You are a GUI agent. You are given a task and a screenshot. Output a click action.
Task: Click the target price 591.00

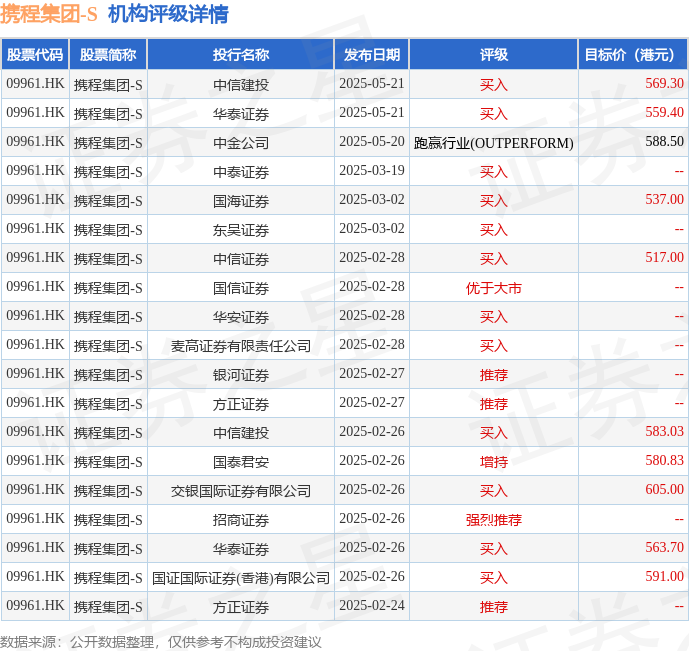tap(664, 576)
